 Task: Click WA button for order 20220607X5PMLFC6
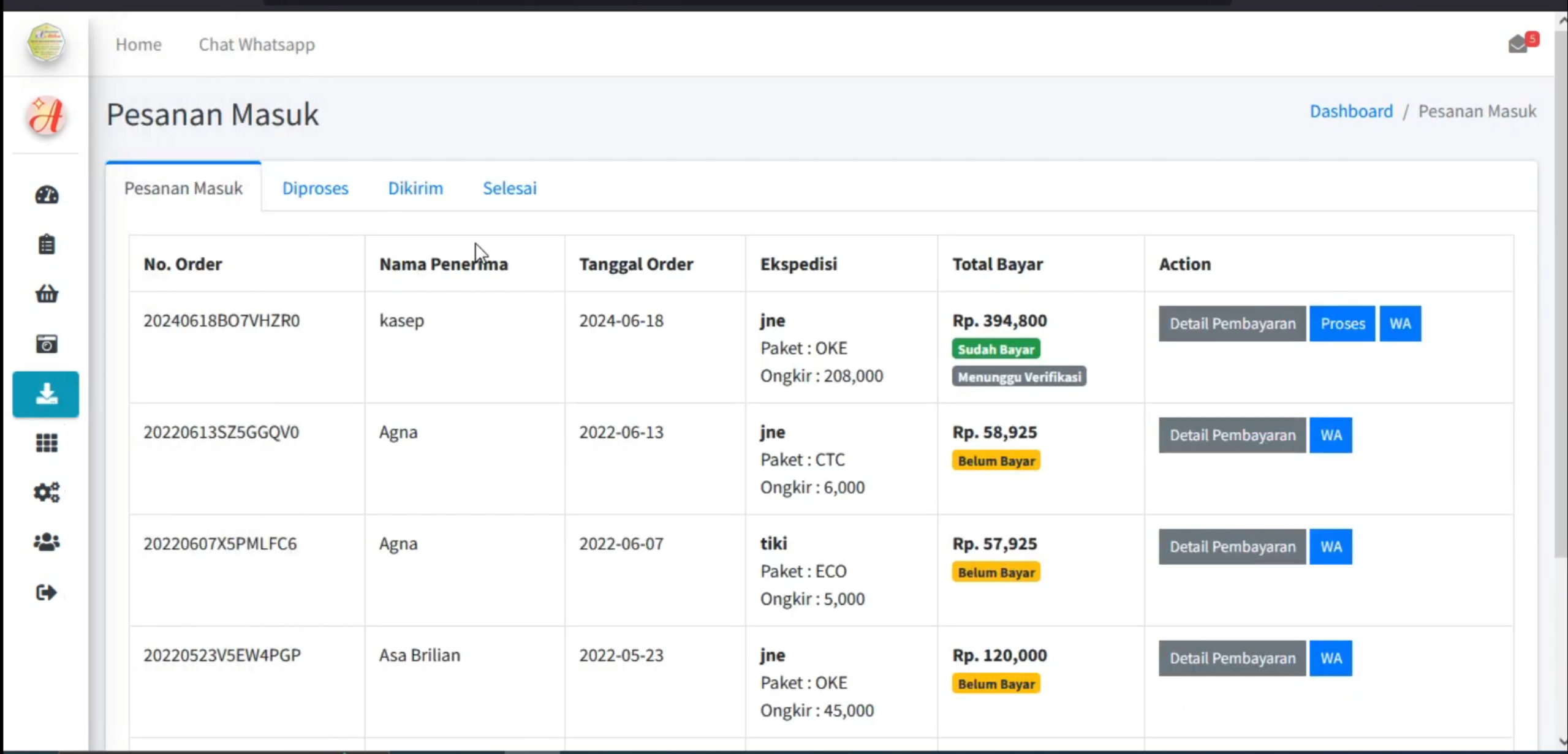pos(1331,546)
